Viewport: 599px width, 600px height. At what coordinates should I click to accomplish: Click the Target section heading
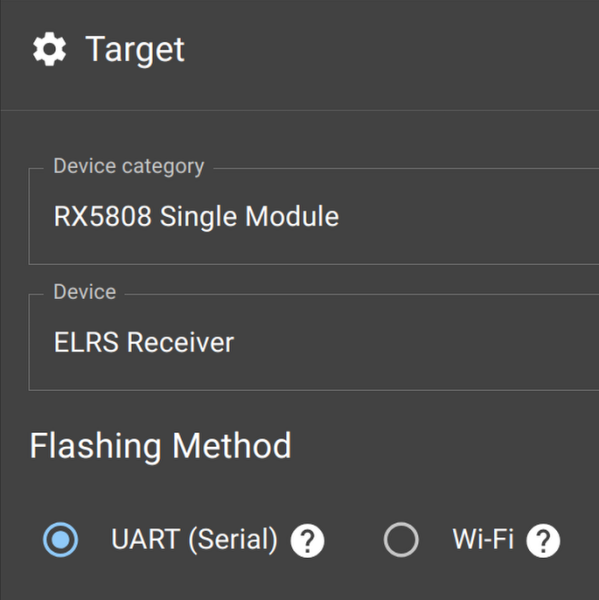(135, 49)
